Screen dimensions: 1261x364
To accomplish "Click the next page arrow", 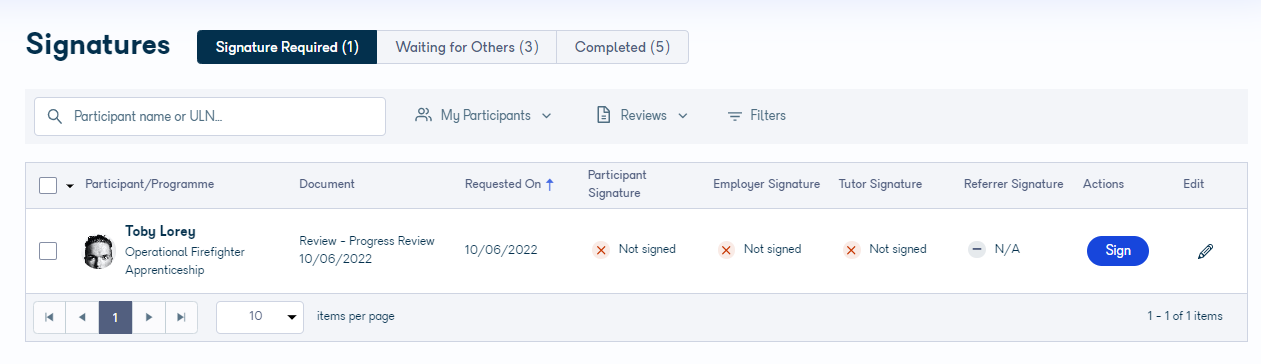I will pos(148,317).
